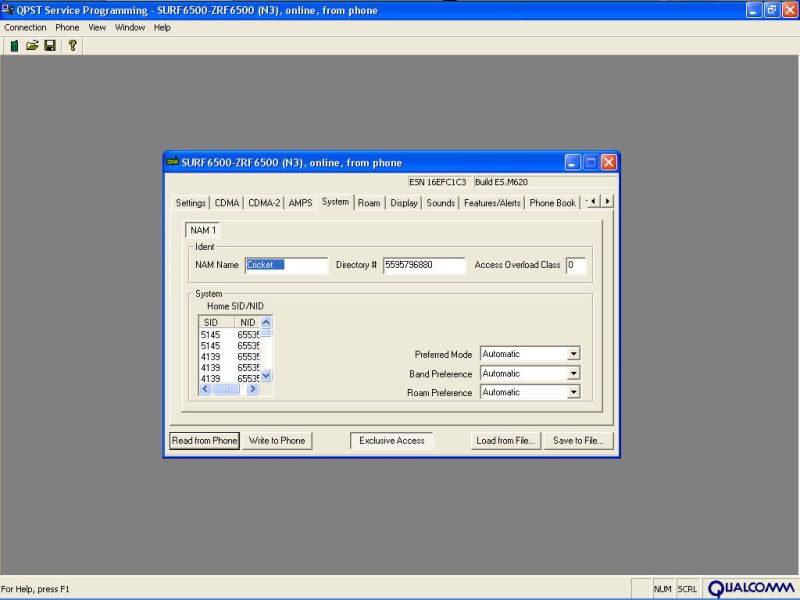Click the SID/NID horizontal scrollbar thumb
Viewport: 800px width, 600px height.
pyautogui.click(x=225, y=389)
